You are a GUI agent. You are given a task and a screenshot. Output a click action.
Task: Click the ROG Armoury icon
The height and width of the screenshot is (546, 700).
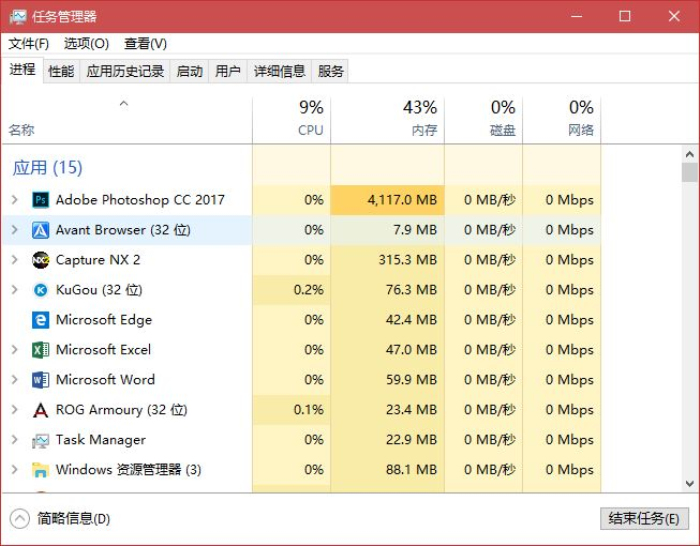[41, 410]
